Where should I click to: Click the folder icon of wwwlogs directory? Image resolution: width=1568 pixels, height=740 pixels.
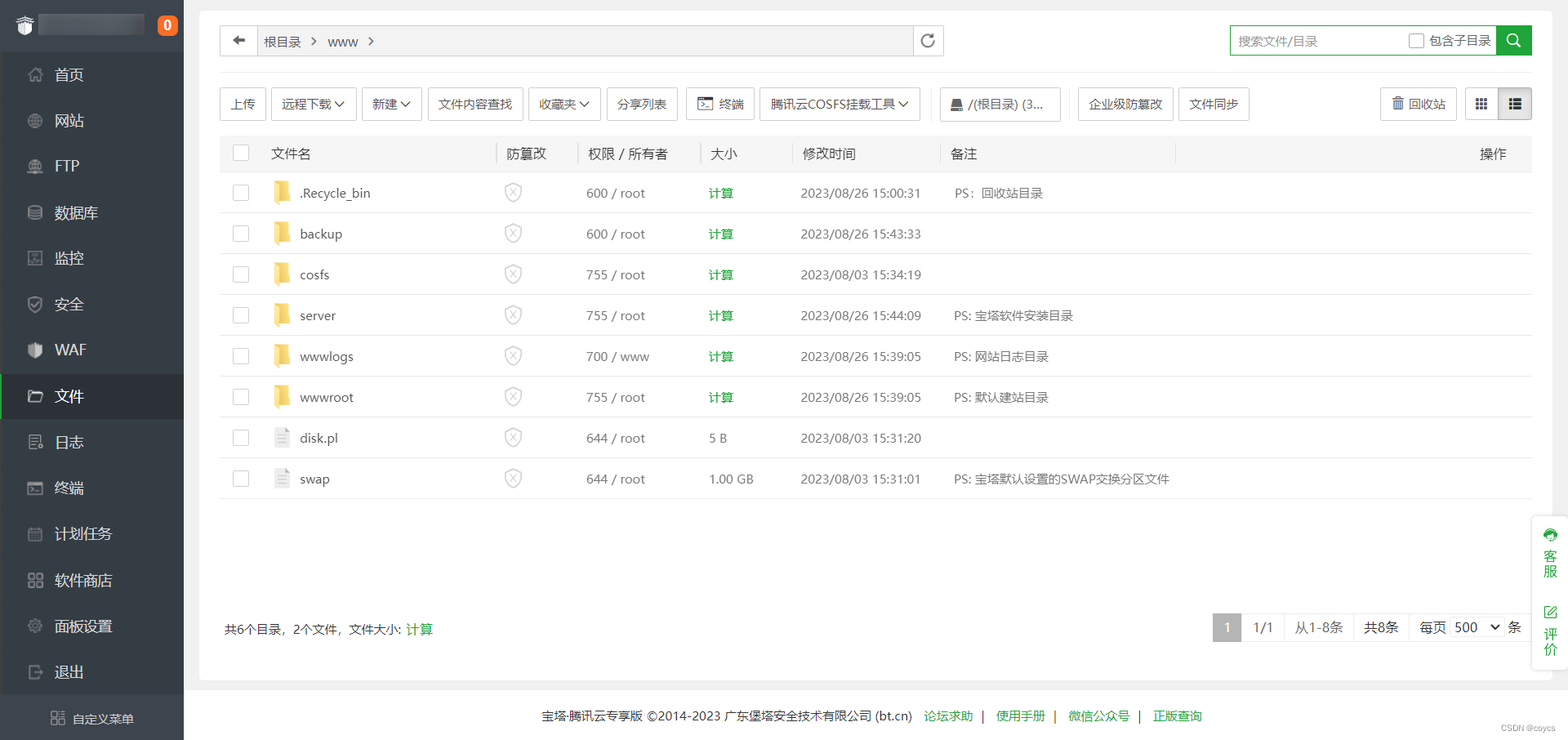click(x=282, y=355)
